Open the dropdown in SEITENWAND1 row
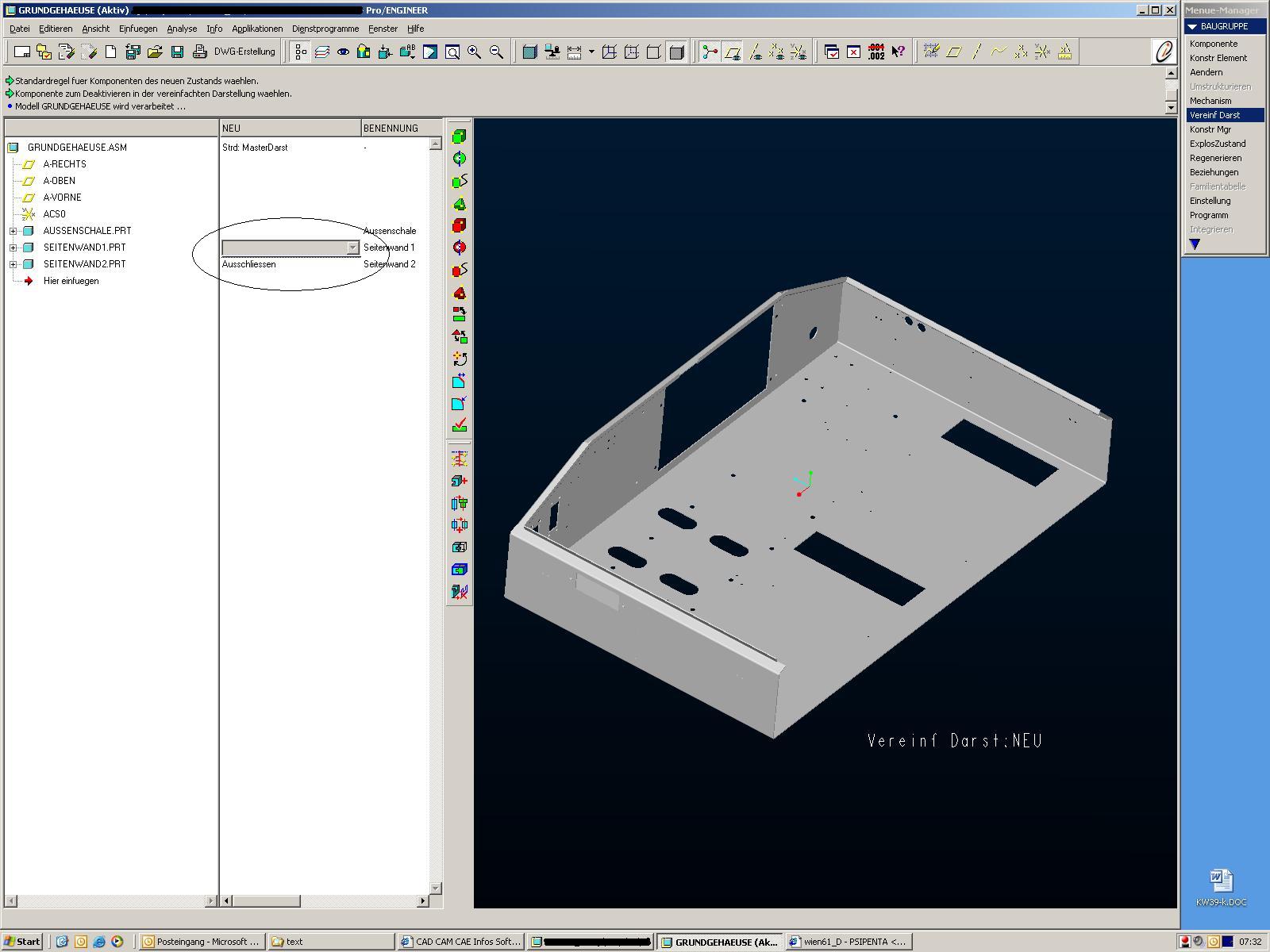Screen dimensions: 1270x952 click(352, 248)
